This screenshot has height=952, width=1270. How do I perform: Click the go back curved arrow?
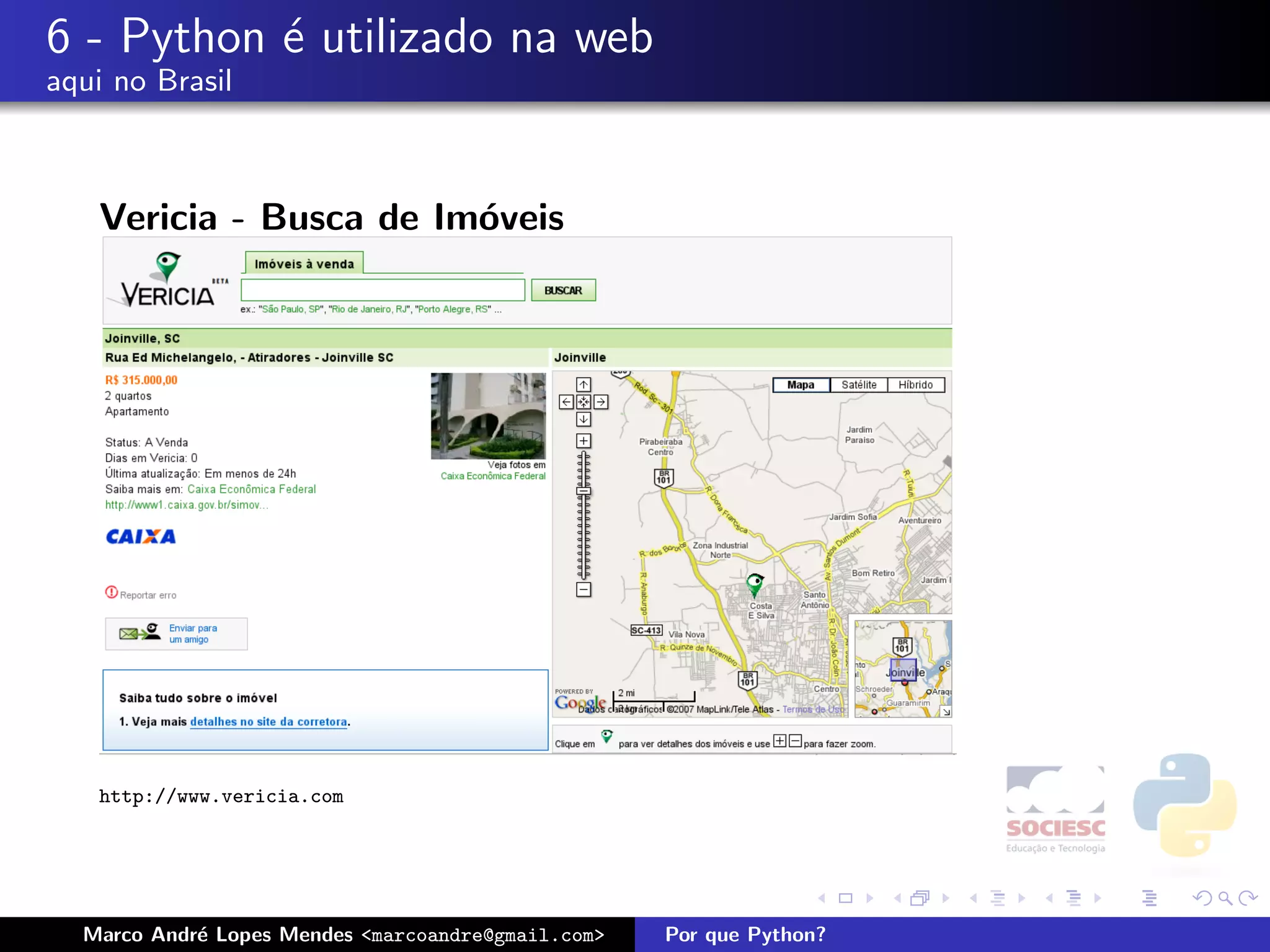click(1202, 898)
